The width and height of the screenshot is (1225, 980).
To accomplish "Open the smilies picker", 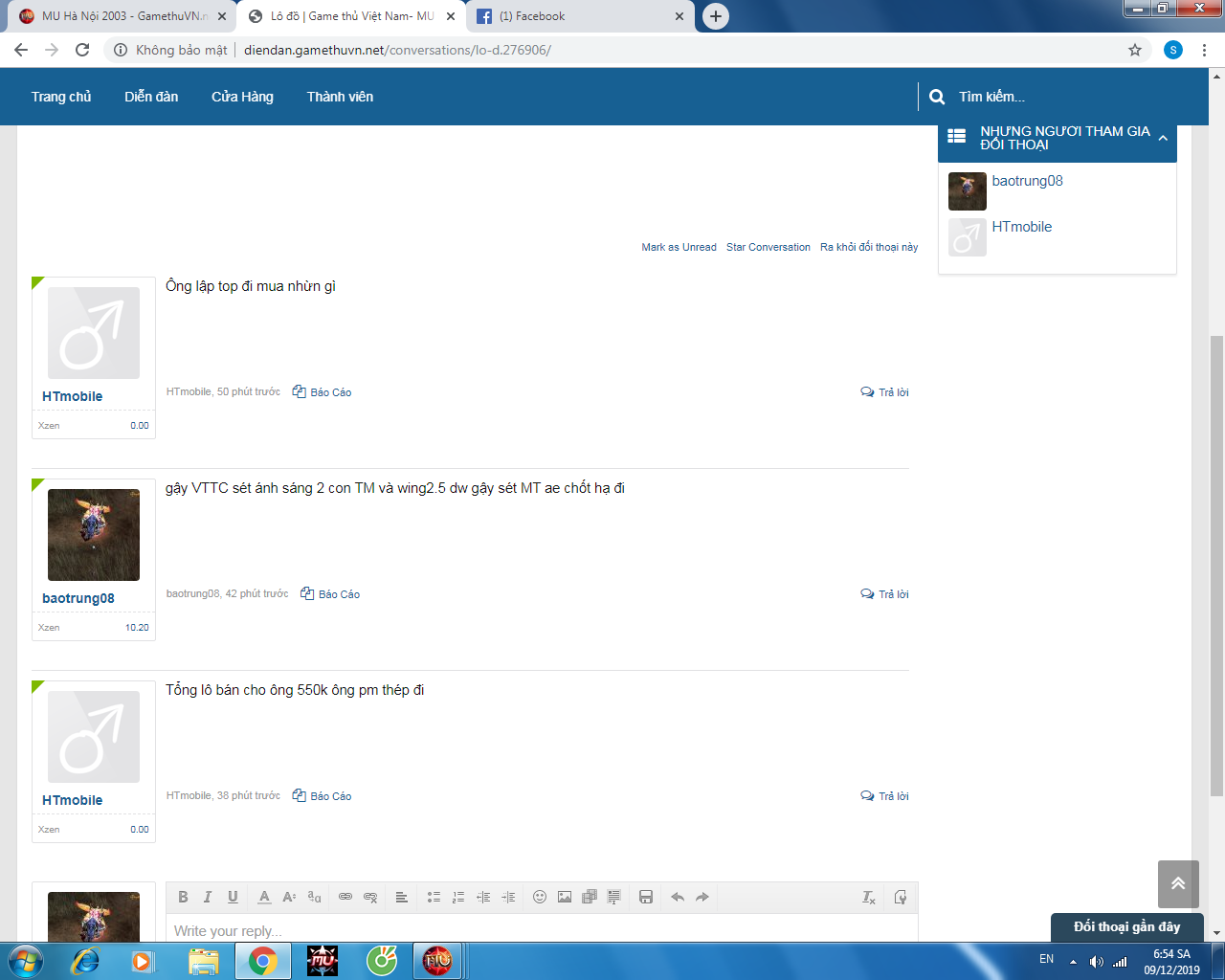I will (x=540, y=897).
